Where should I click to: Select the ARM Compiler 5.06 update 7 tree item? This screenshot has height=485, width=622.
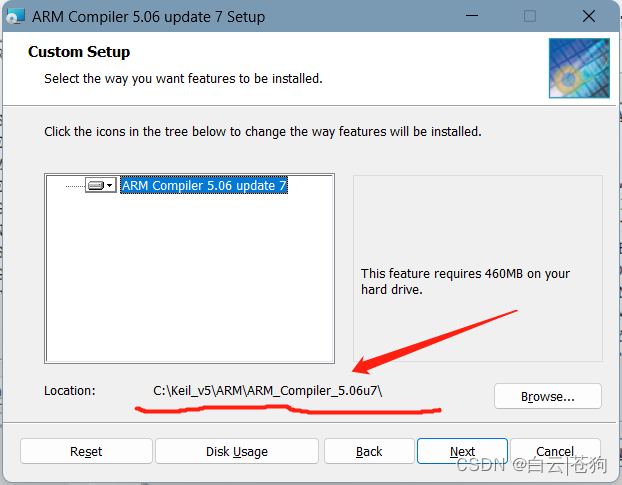(204, 186)
